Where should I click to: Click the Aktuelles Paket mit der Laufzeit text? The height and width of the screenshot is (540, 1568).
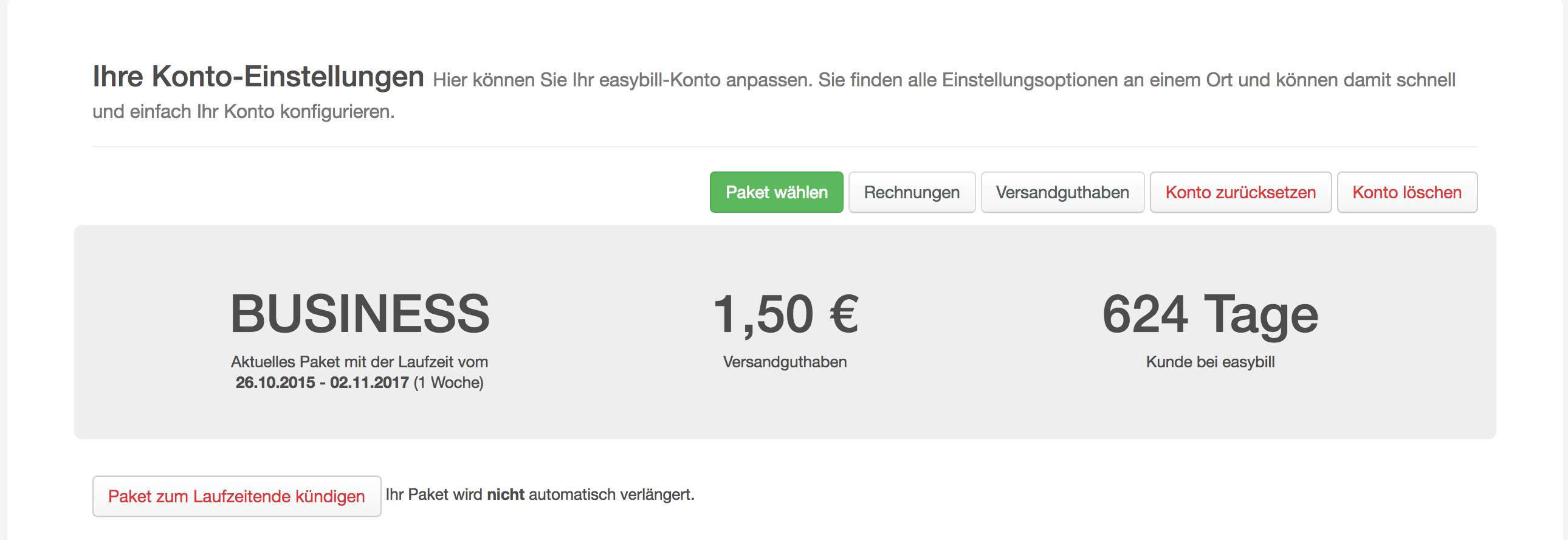click(359, 362)
